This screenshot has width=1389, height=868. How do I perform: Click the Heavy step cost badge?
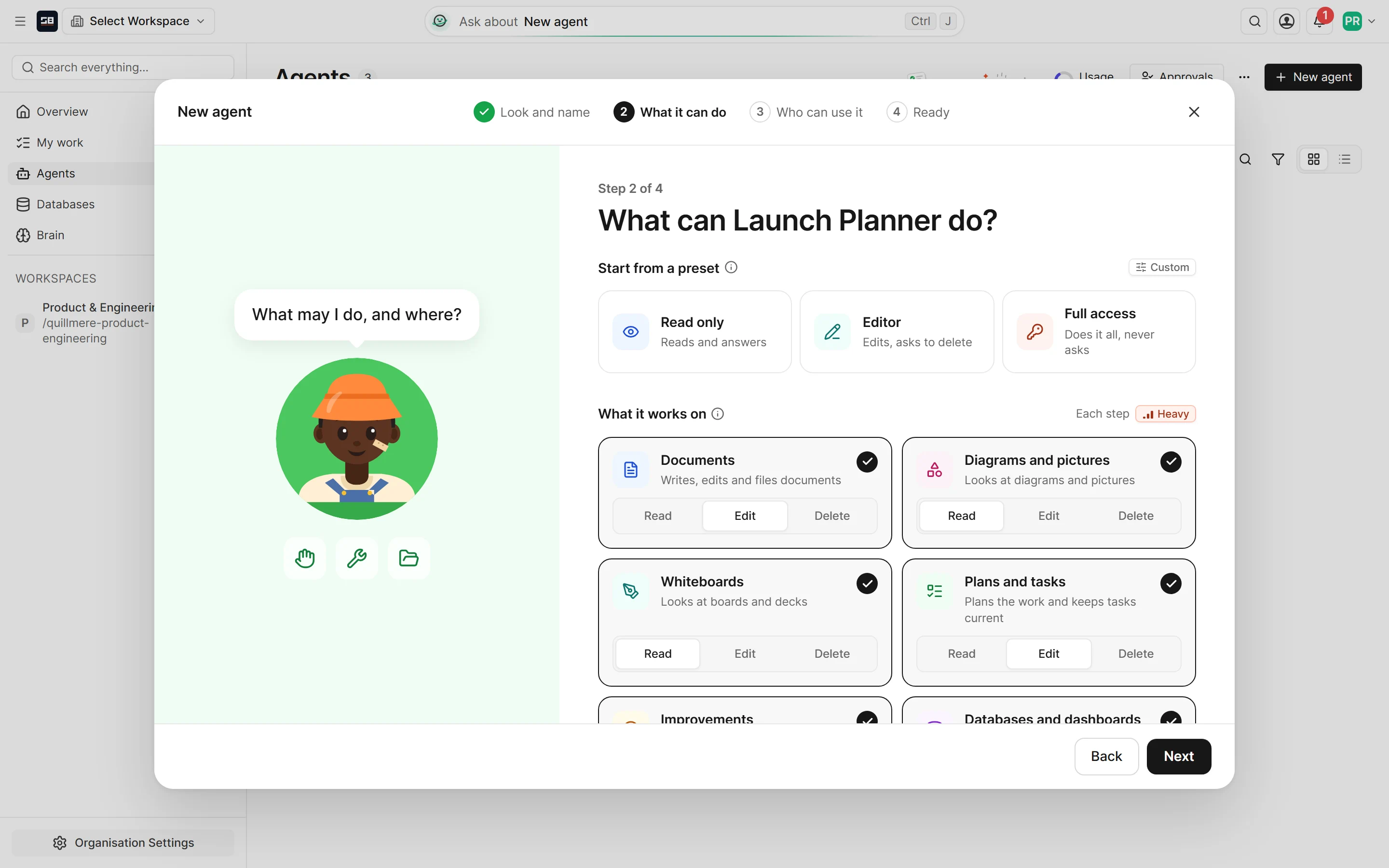pyautogui.click(x=1165, y=414)
